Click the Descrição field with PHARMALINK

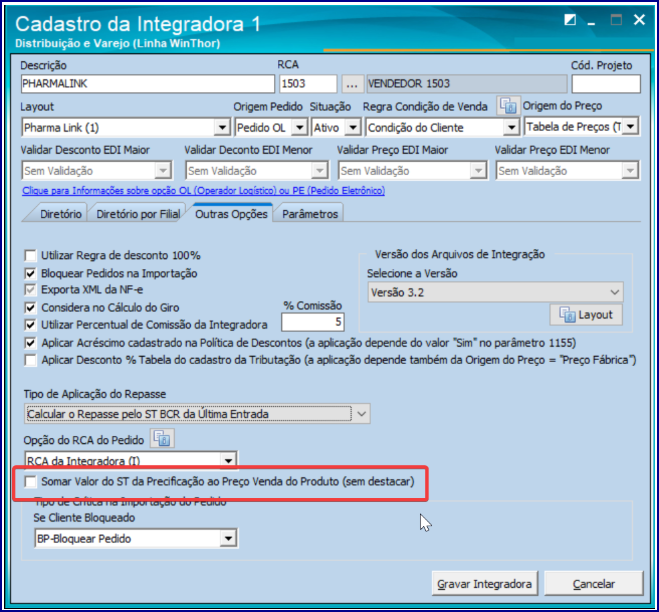click(148, 84)
